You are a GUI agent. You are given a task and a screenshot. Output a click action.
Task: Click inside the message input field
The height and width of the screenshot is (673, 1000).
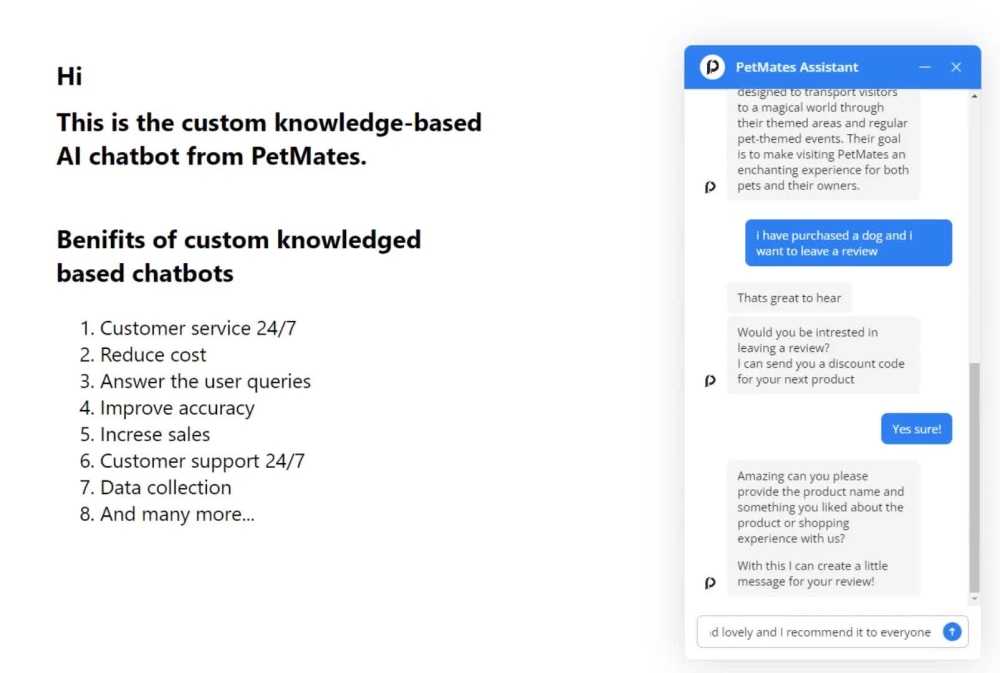[x=820, y=632]
